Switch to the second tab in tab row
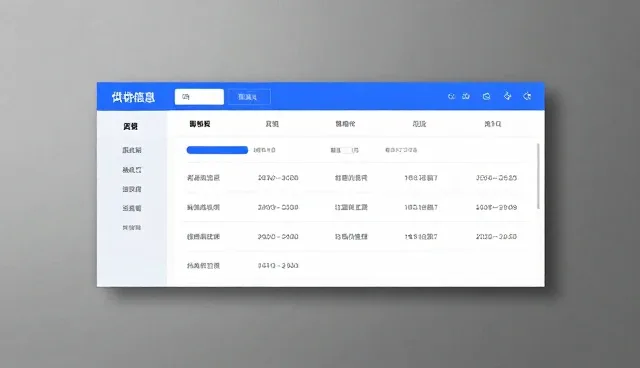Image resolution: width=640 pixels, height=368 pixels. (x=272, y=124)
